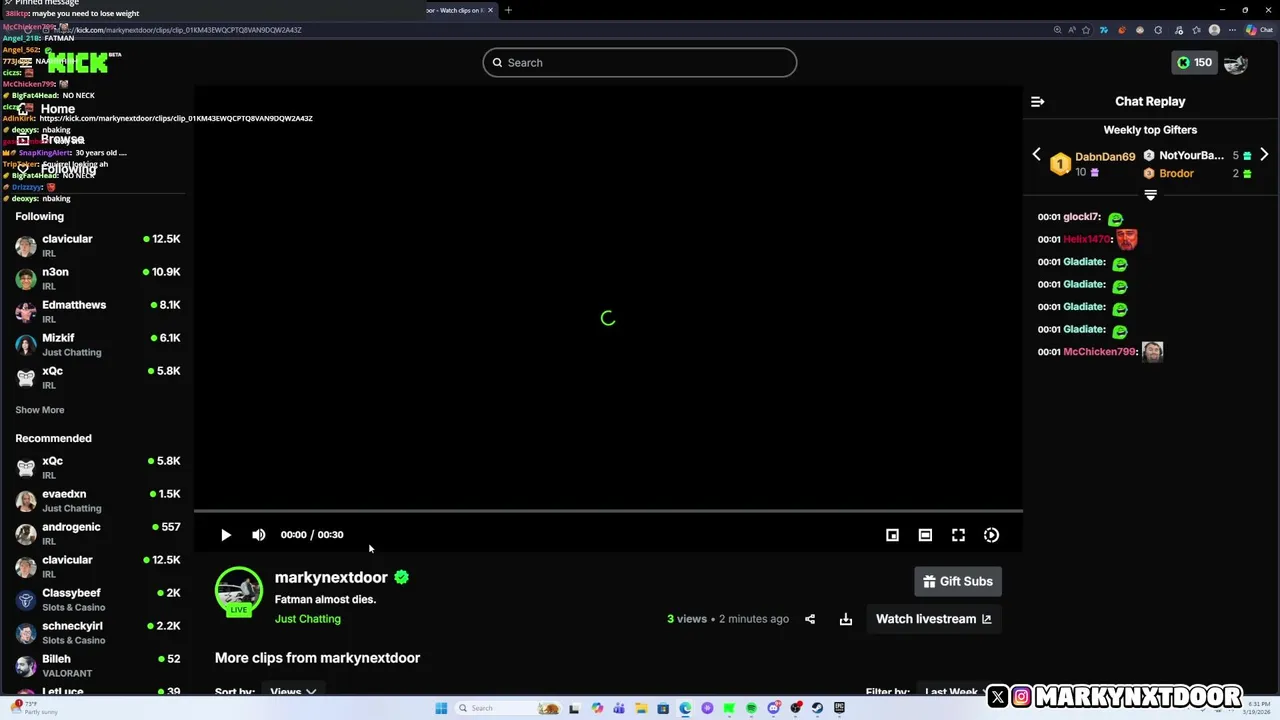
Task: Open the markynextdoor live avatar
Action: (x=239, y=592)
